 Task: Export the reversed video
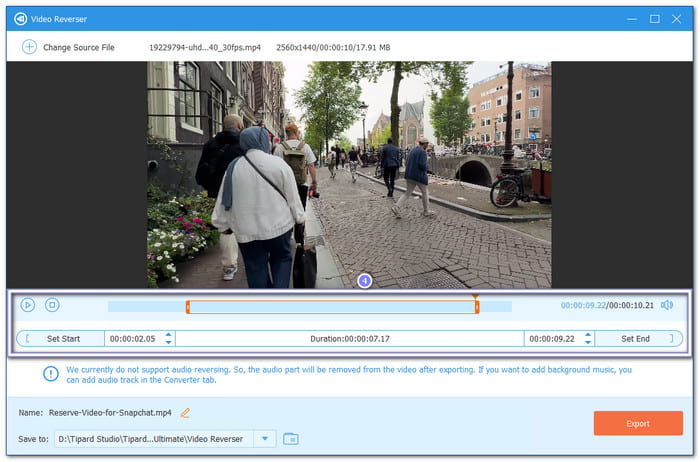[638, 424]
